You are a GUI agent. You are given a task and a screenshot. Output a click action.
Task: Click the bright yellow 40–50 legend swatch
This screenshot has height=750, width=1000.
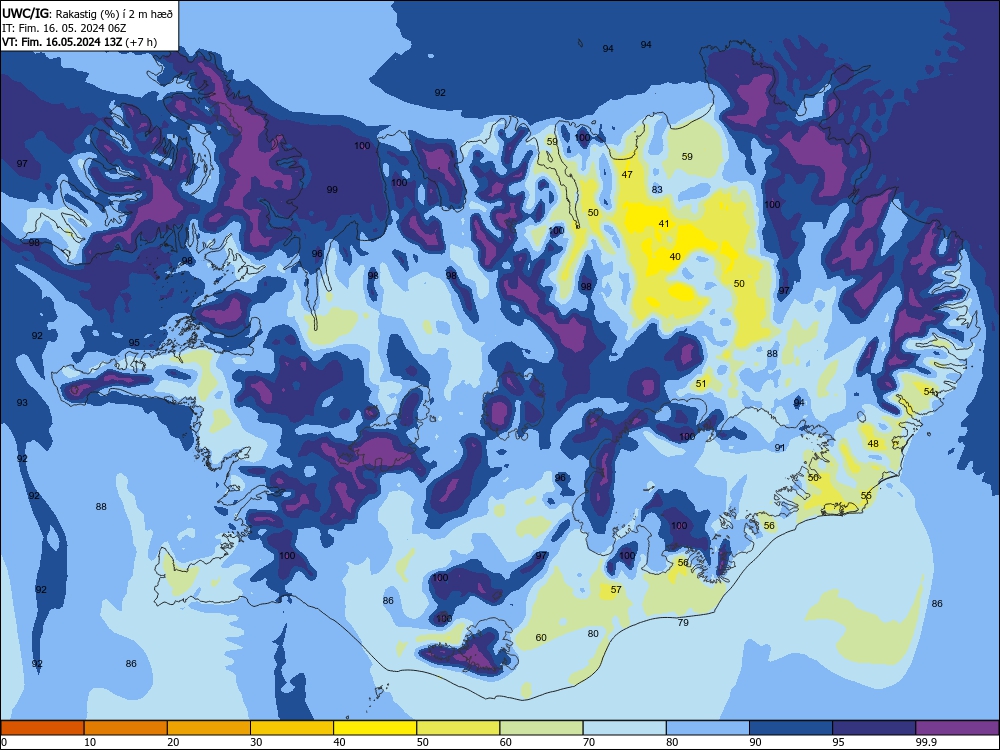[375, 728]
